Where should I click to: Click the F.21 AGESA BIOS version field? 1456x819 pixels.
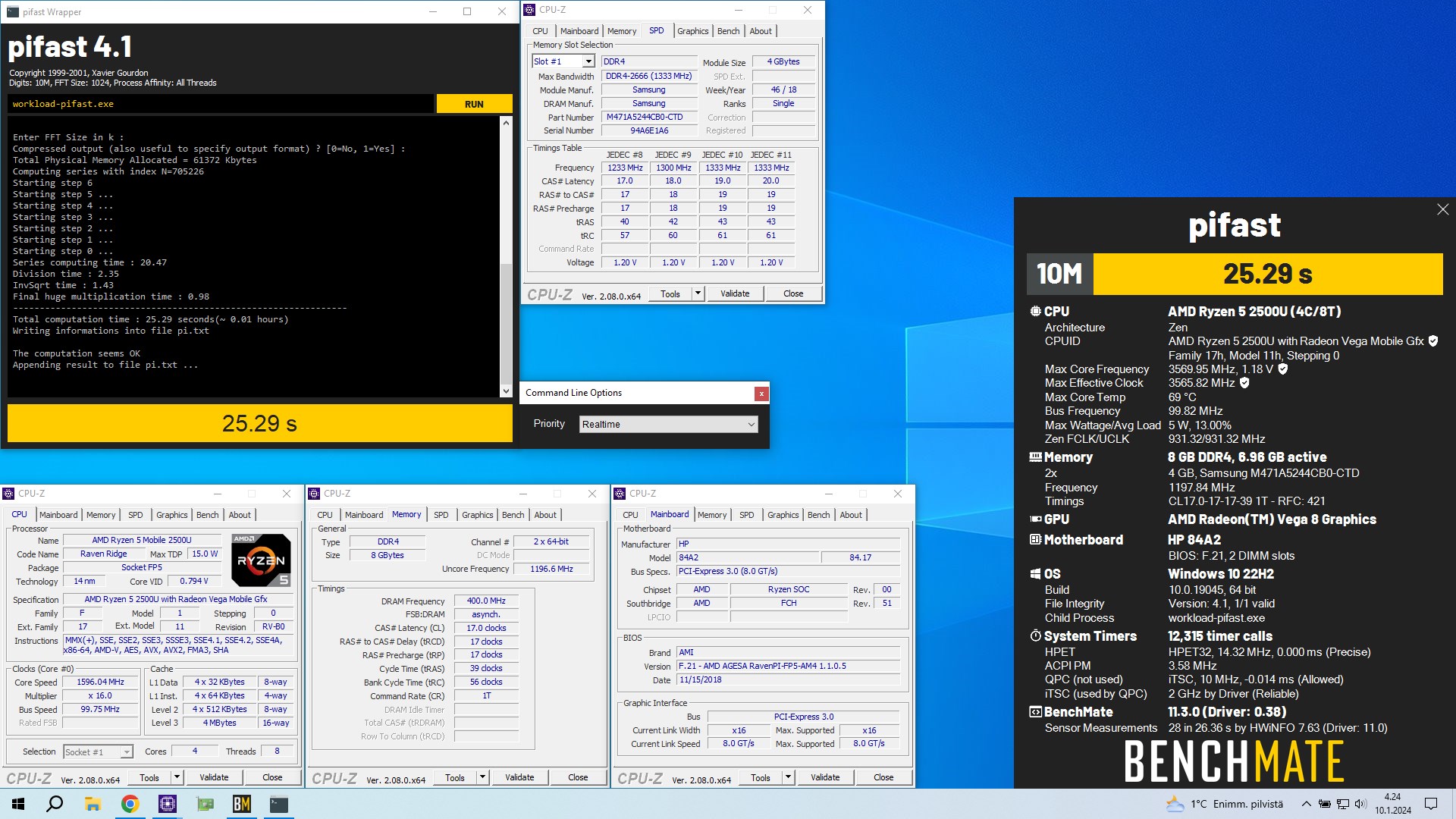(x=789, y=666)
